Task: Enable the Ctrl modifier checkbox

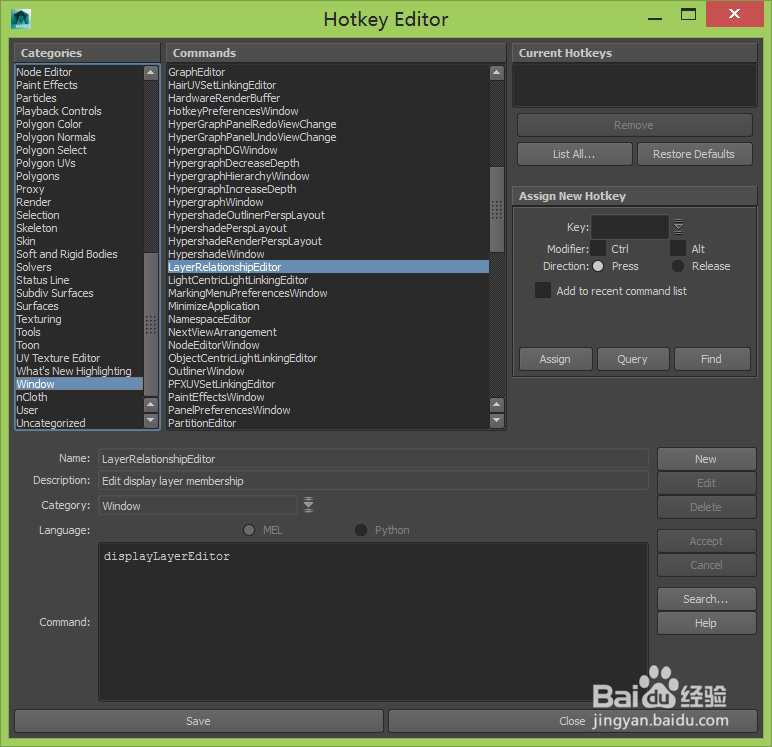Action: [x=598, y=249]
